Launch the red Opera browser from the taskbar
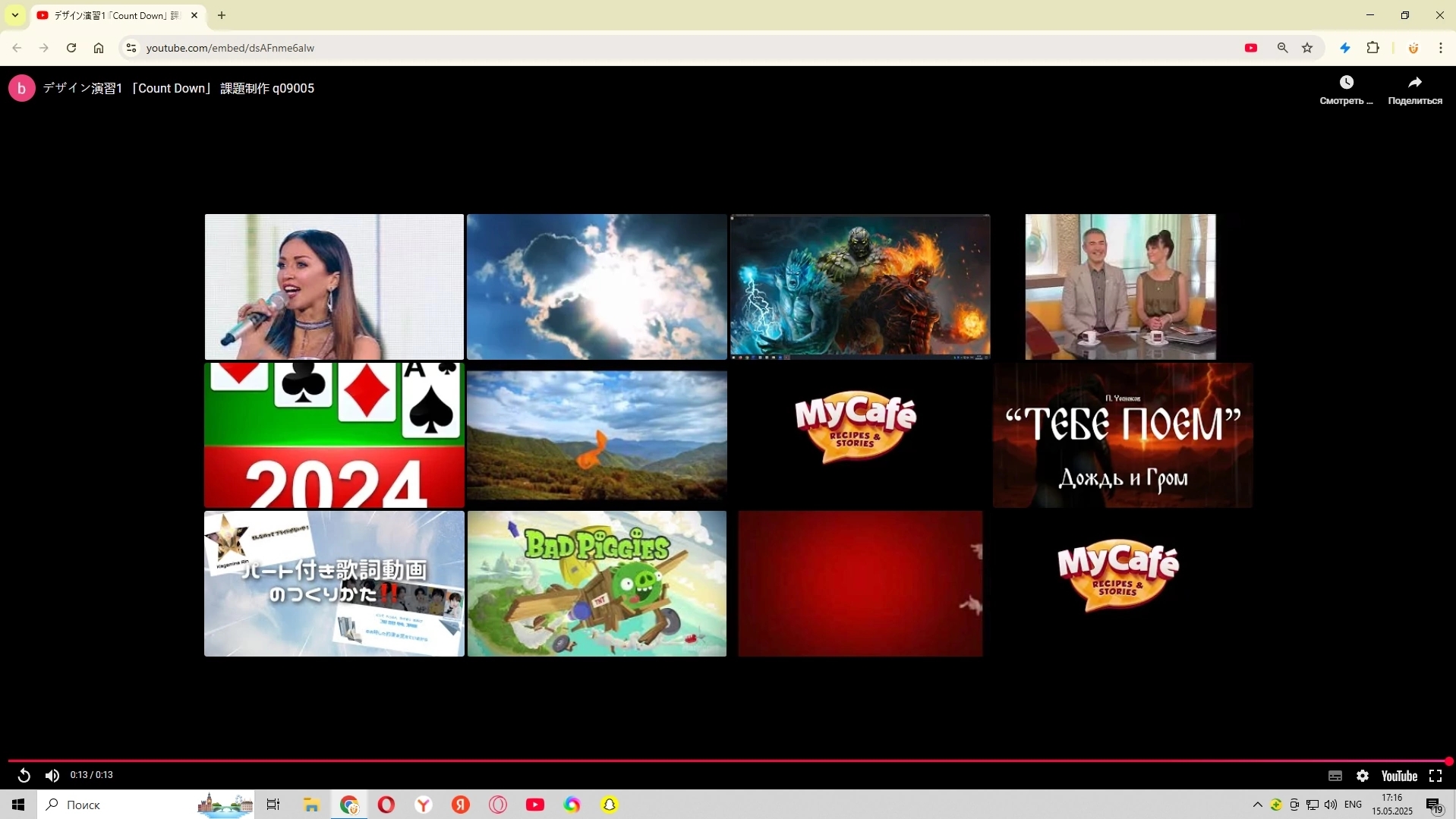Viewport: 1456px width, 819px height. coord(386,805)
